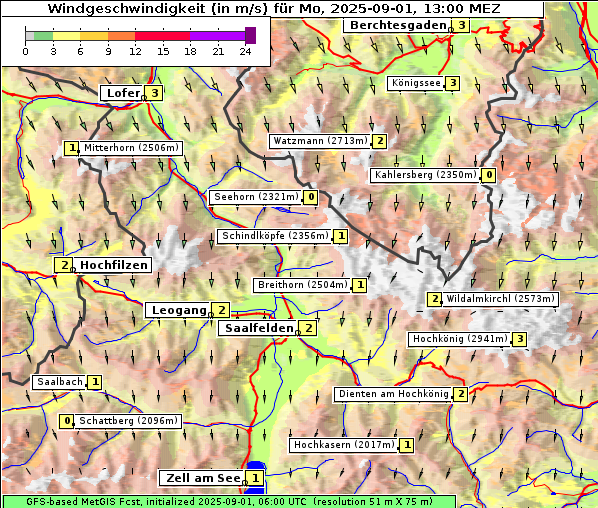
Task: Click the Windgeschwindigkeit title bar
Action: pos(273,8)
